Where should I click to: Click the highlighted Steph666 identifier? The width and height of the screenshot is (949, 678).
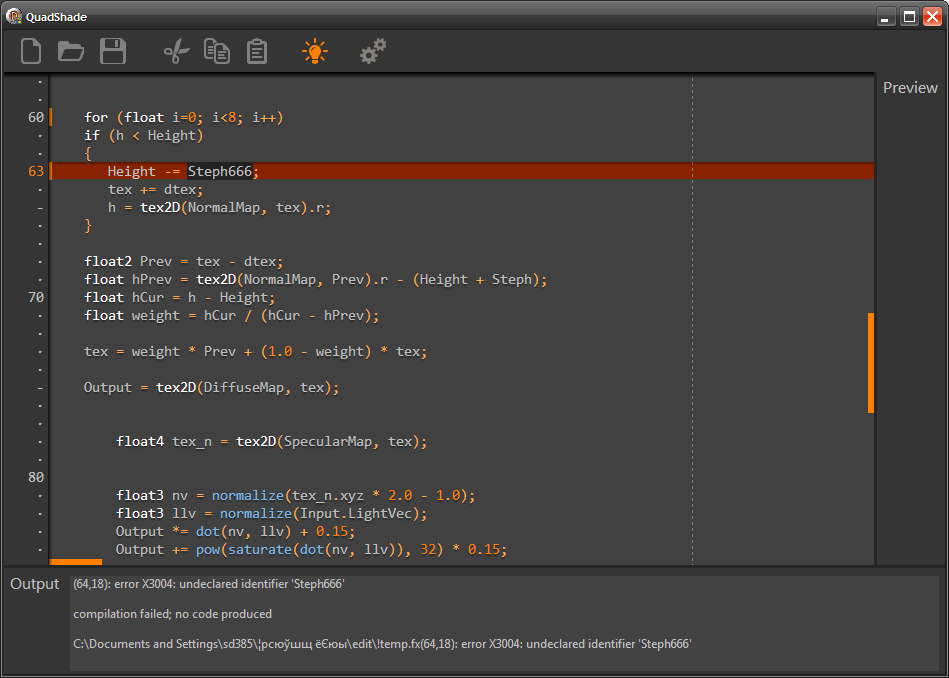[x=220, y=171]
